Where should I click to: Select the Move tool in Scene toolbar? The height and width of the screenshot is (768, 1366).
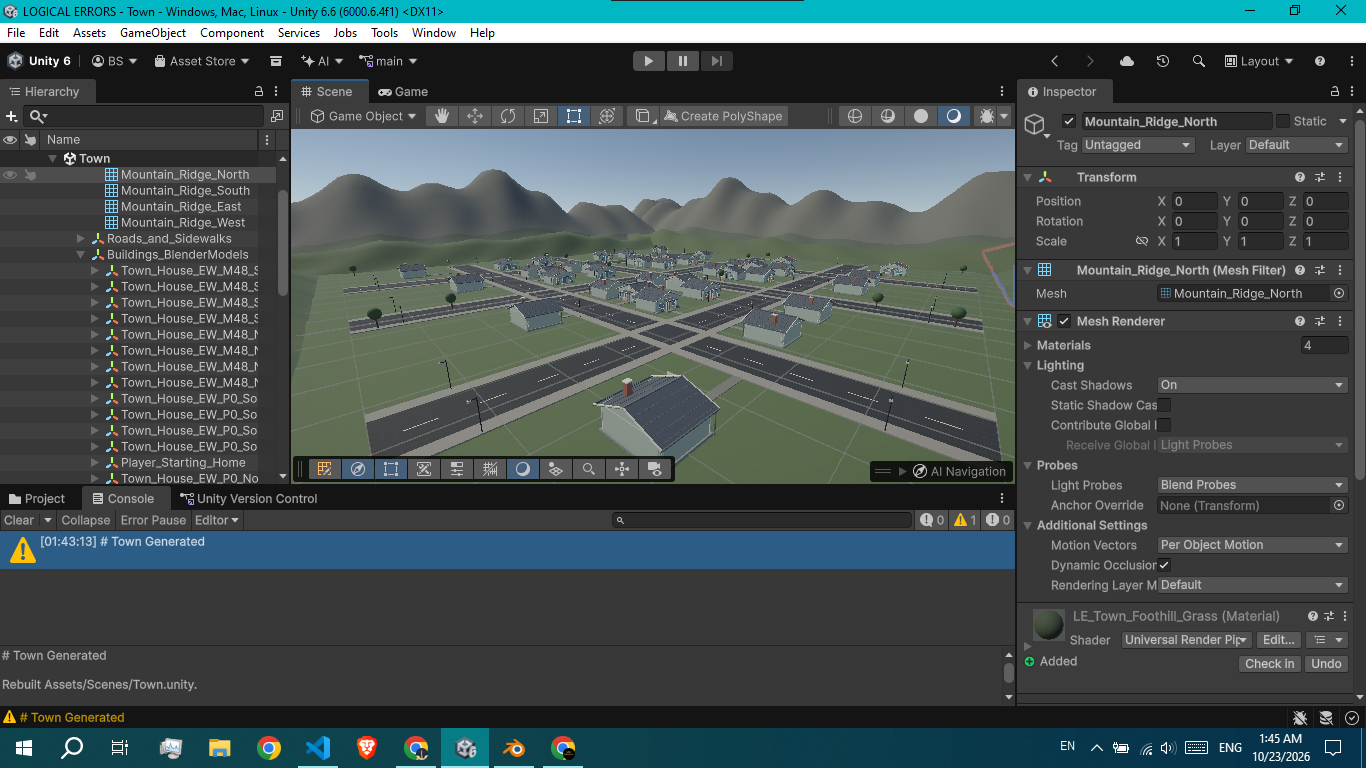(x=475, y=116)
